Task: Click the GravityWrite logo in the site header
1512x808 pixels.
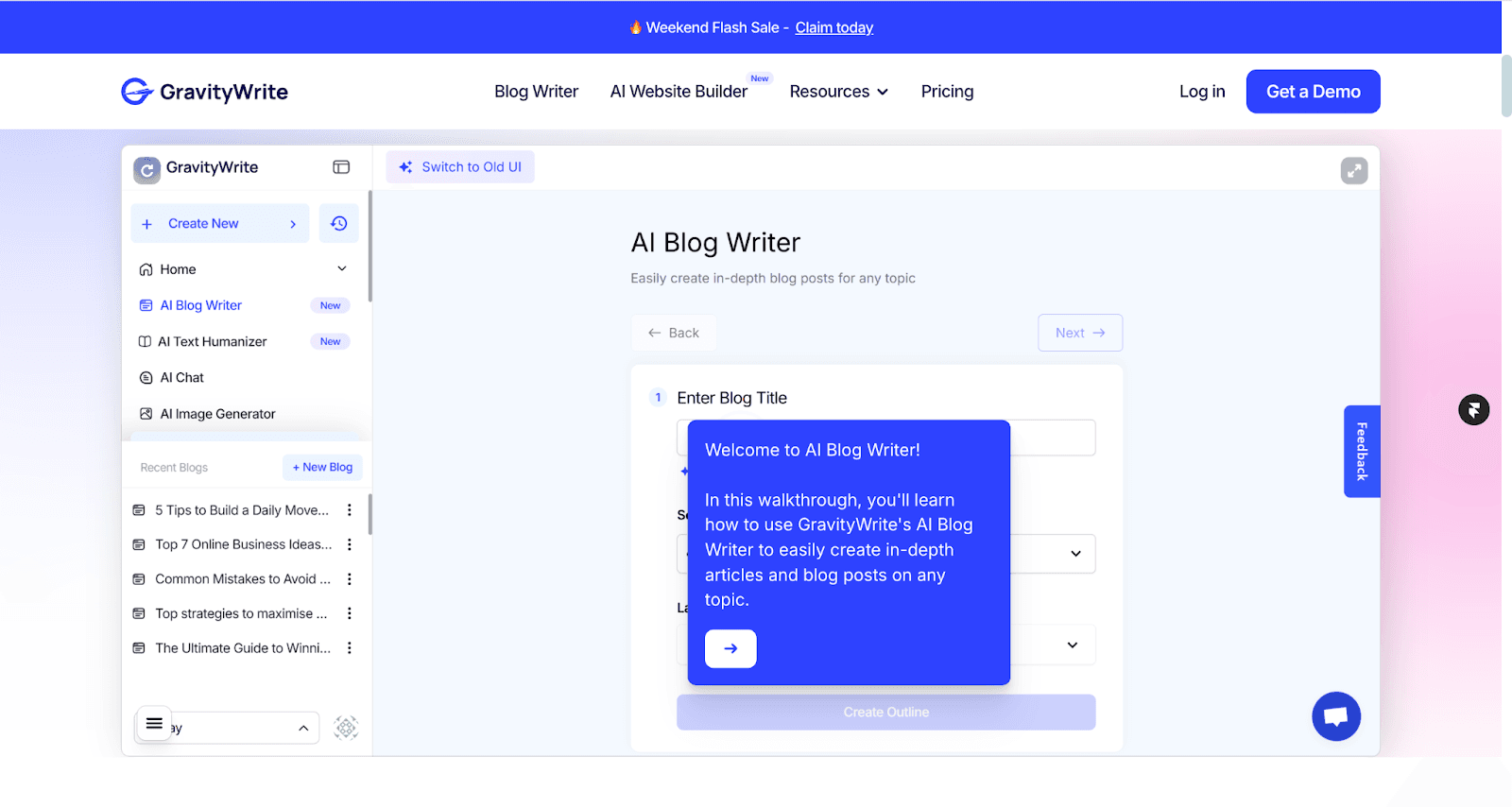Action: coord(205,92)
